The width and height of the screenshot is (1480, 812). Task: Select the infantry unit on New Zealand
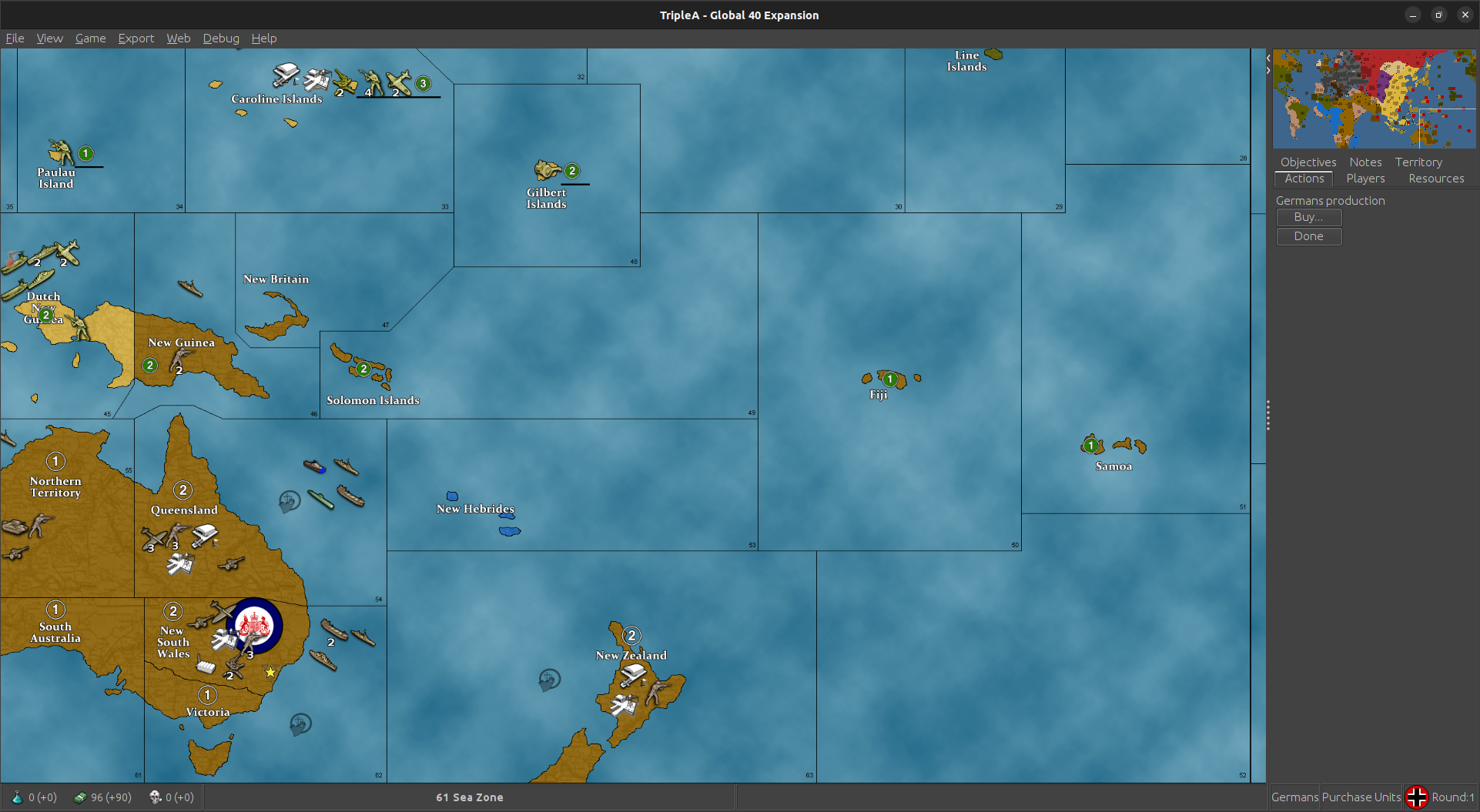coord(657,692)
